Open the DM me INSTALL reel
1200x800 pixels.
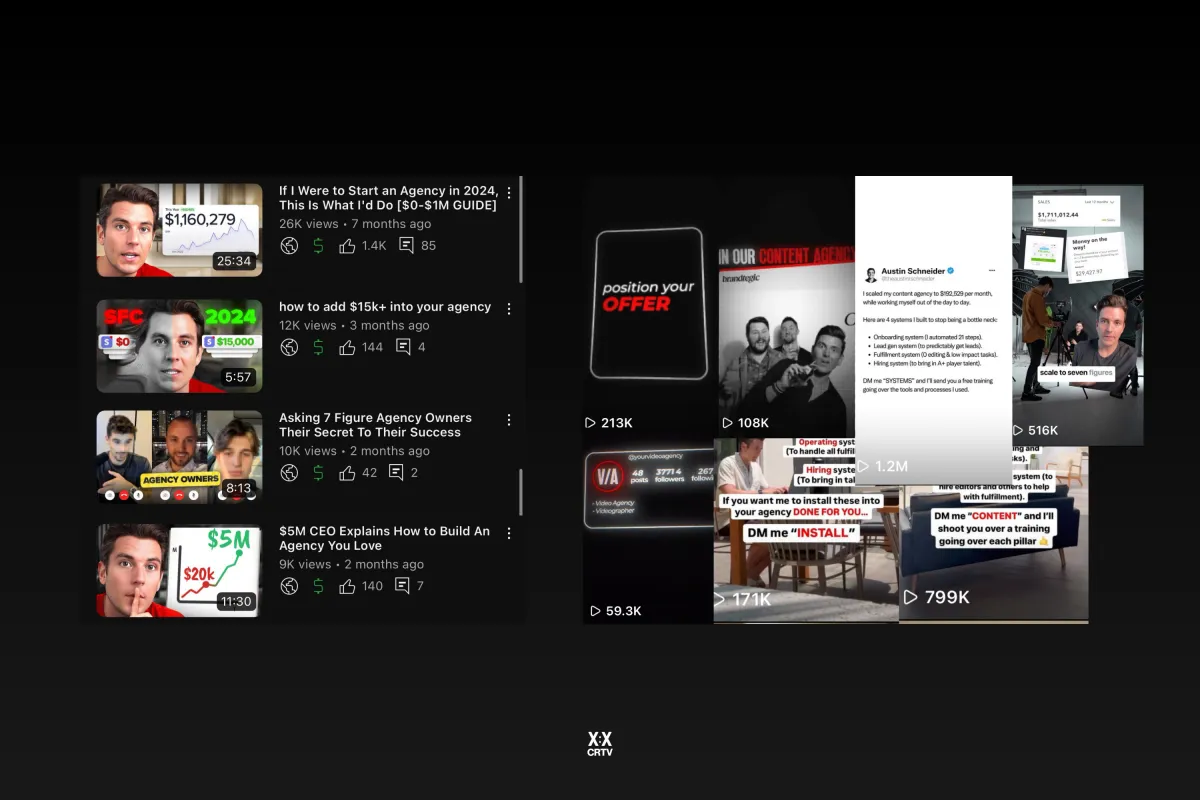[x=806, y=530]
